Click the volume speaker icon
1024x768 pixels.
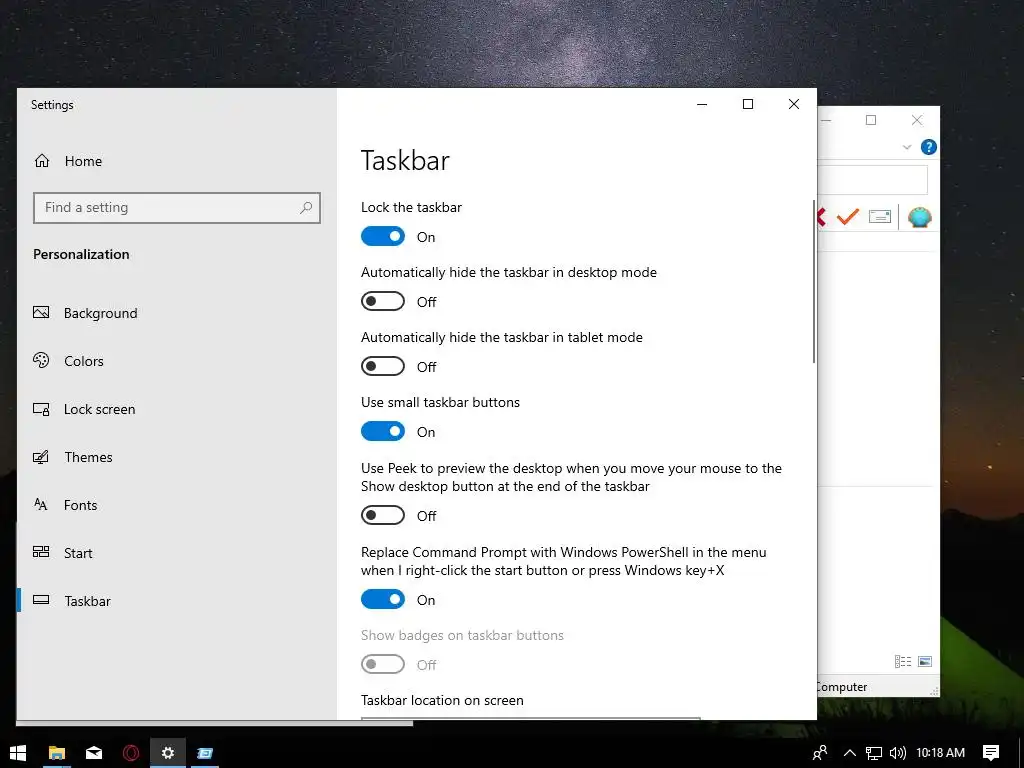coord(897,753)
